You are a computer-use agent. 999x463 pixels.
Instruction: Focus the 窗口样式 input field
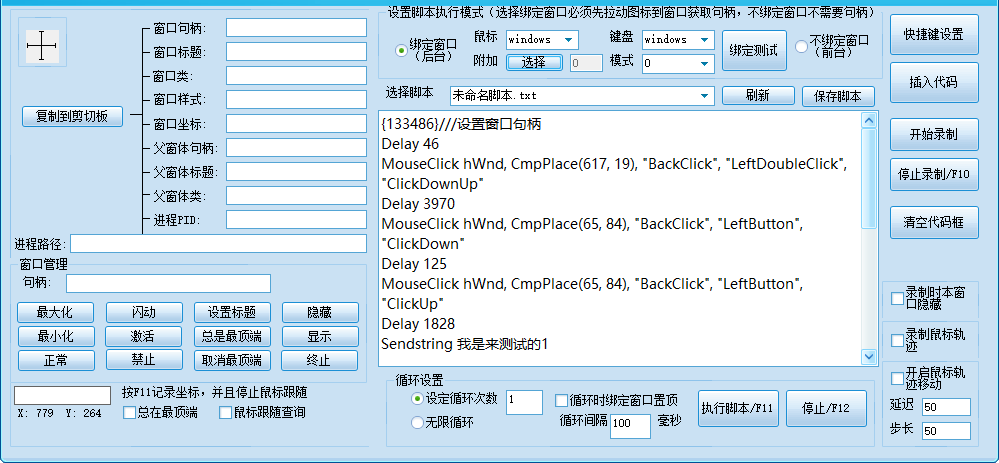pyautogui.click(x=296, y=100)
